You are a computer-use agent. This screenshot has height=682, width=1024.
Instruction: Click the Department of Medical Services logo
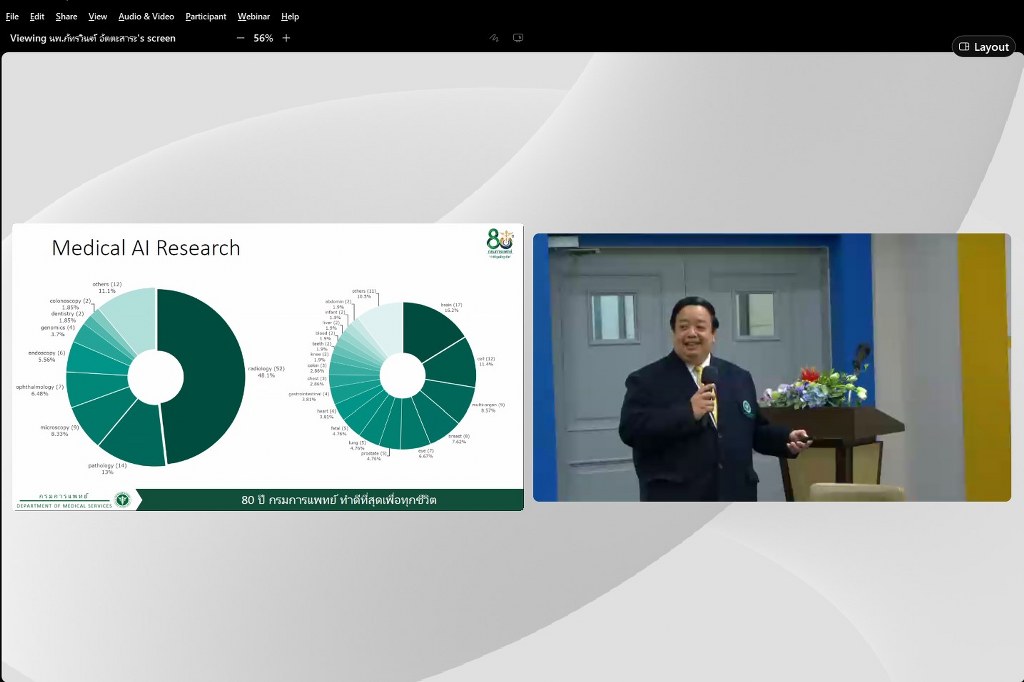(x=122, y=499)
